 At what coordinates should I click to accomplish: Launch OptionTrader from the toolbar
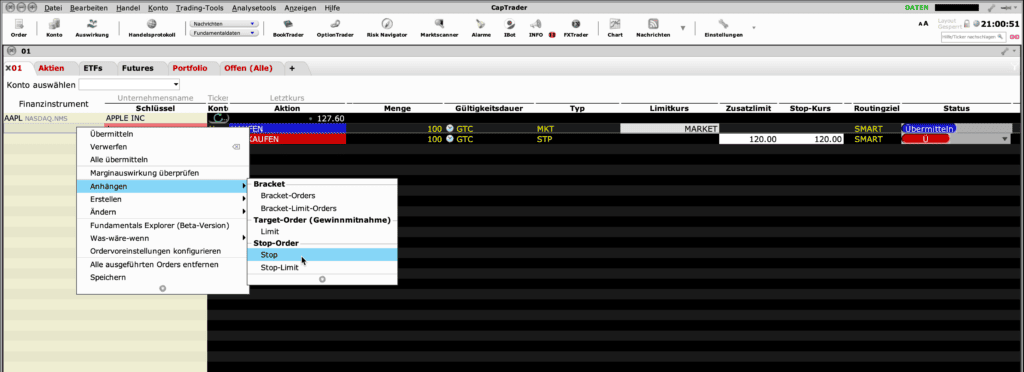point(334,28)
